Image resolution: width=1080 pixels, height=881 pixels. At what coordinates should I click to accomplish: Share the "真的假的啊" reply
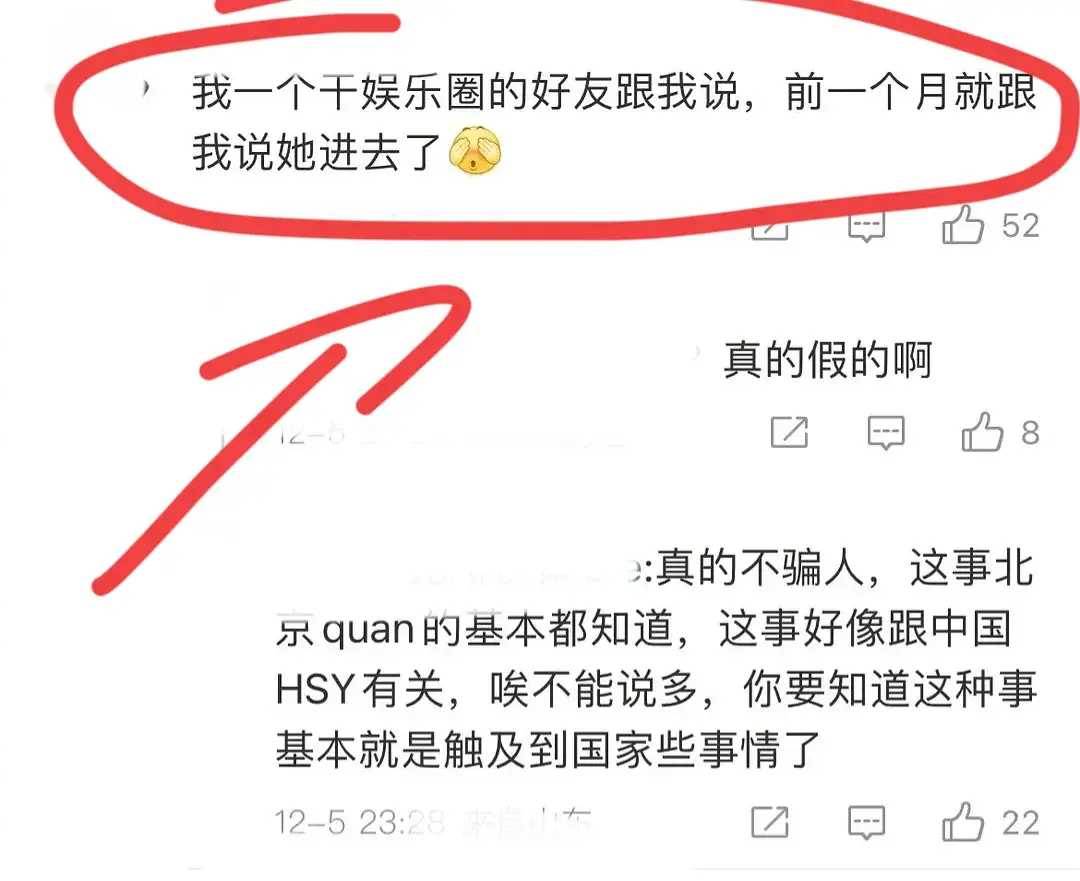click(789, 432)
